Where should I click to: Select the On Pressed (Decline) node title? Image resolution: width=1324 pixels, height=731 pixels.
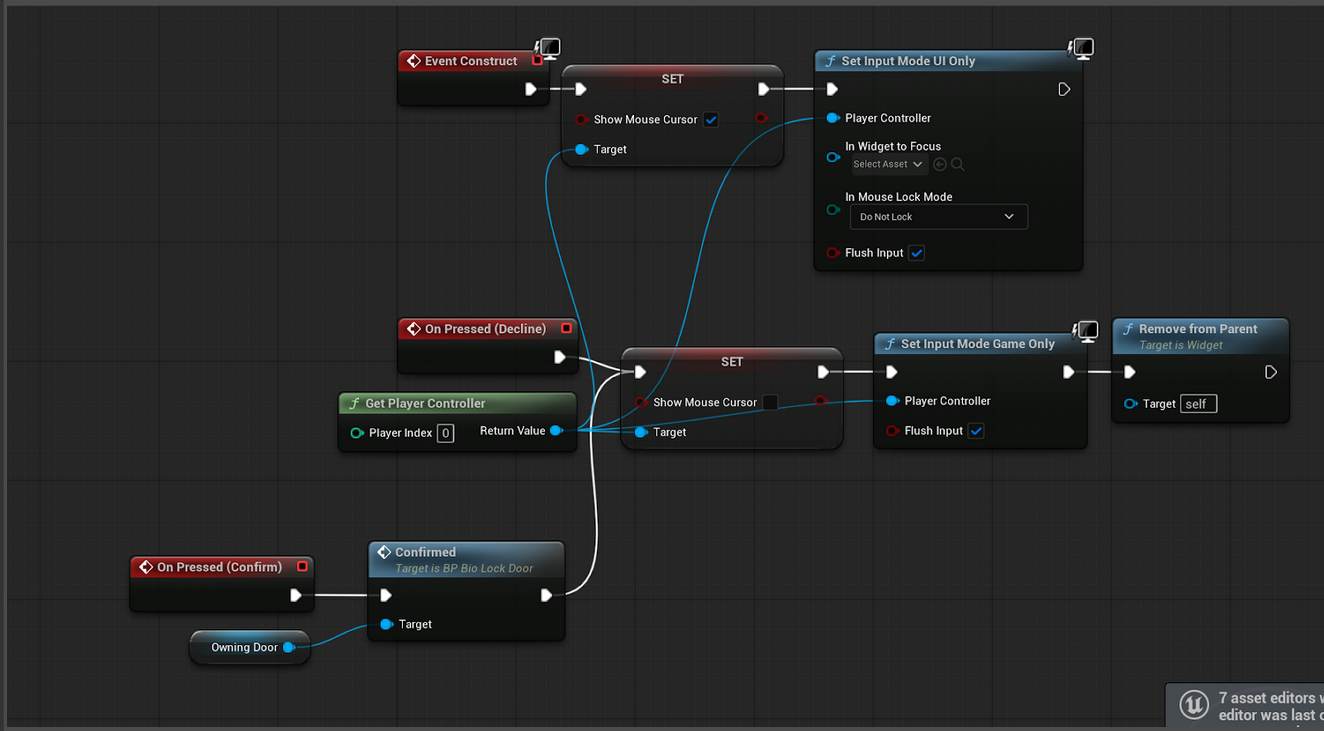(485, 329)
